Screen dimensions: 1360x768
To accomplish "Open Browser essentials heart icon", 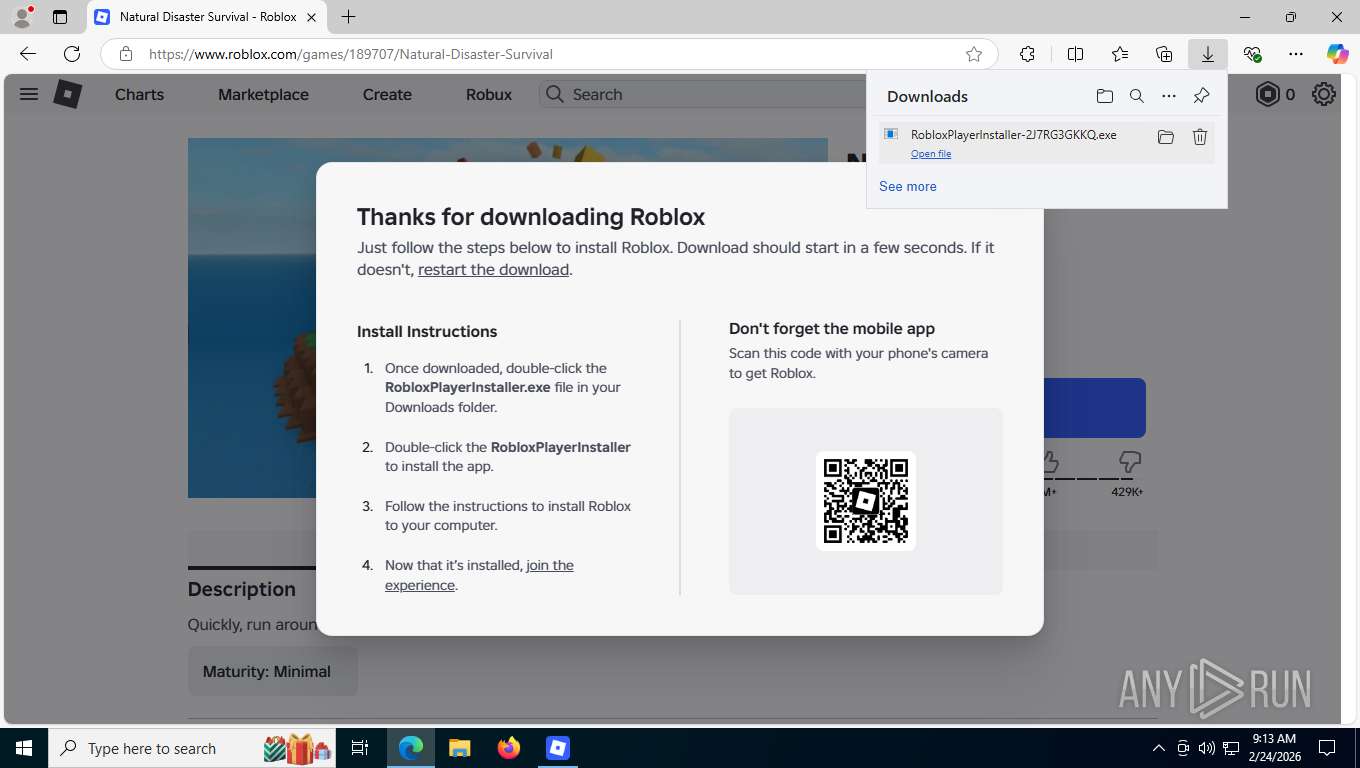I will point(1252,54).
